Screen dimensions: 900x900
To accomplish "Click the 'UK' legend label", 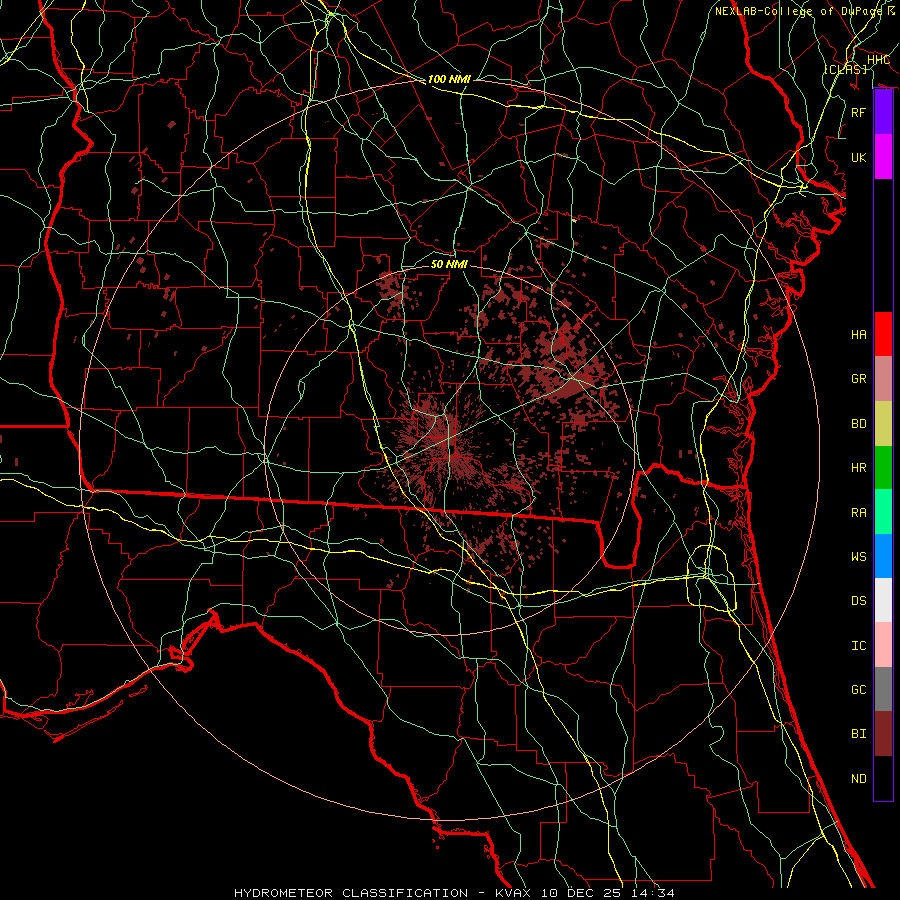I will pyautogui.click(x=859, y=157).
